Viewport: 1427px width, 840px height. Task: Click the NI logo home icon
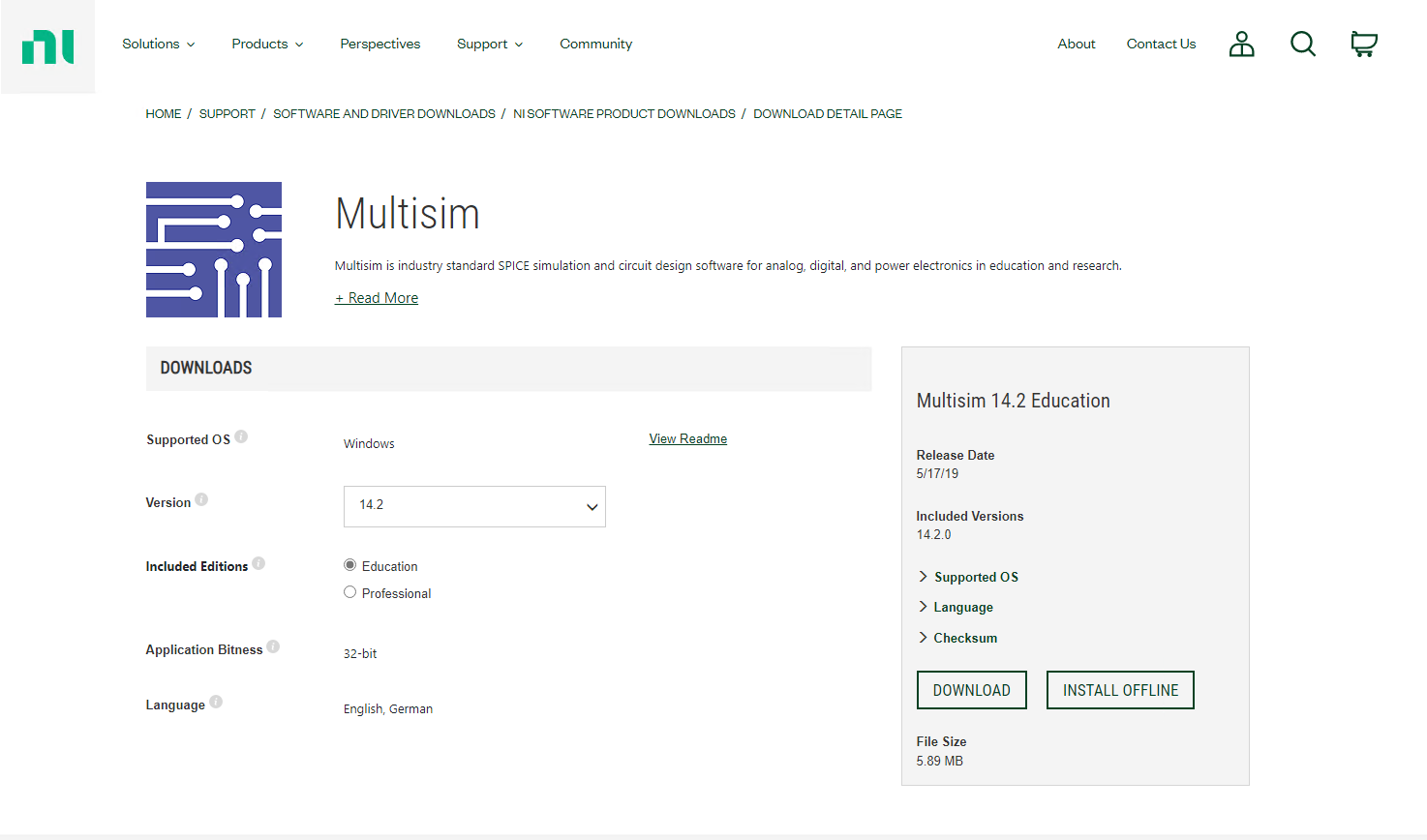pos(47,46)
